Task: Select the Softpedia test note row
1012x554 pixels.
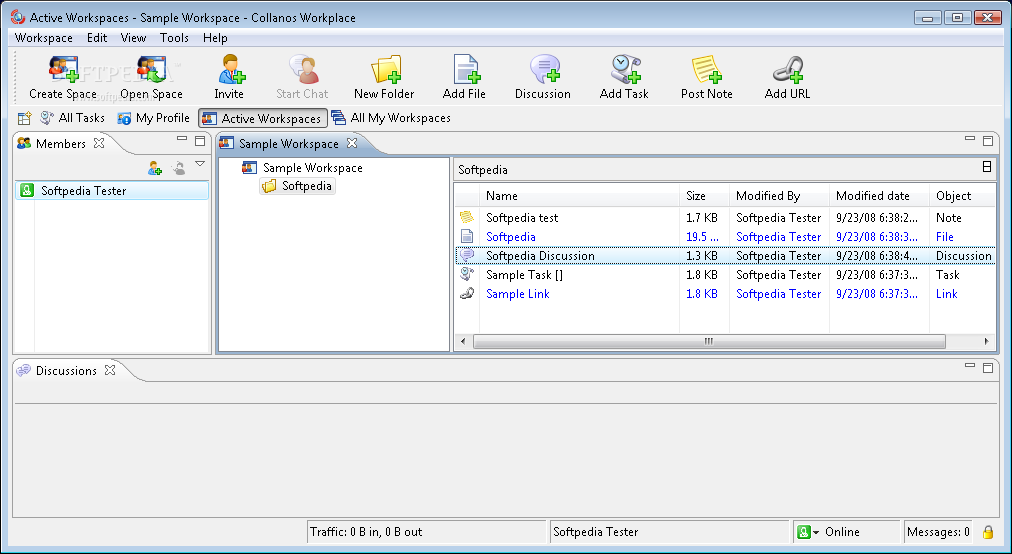Action: point(725,218)
